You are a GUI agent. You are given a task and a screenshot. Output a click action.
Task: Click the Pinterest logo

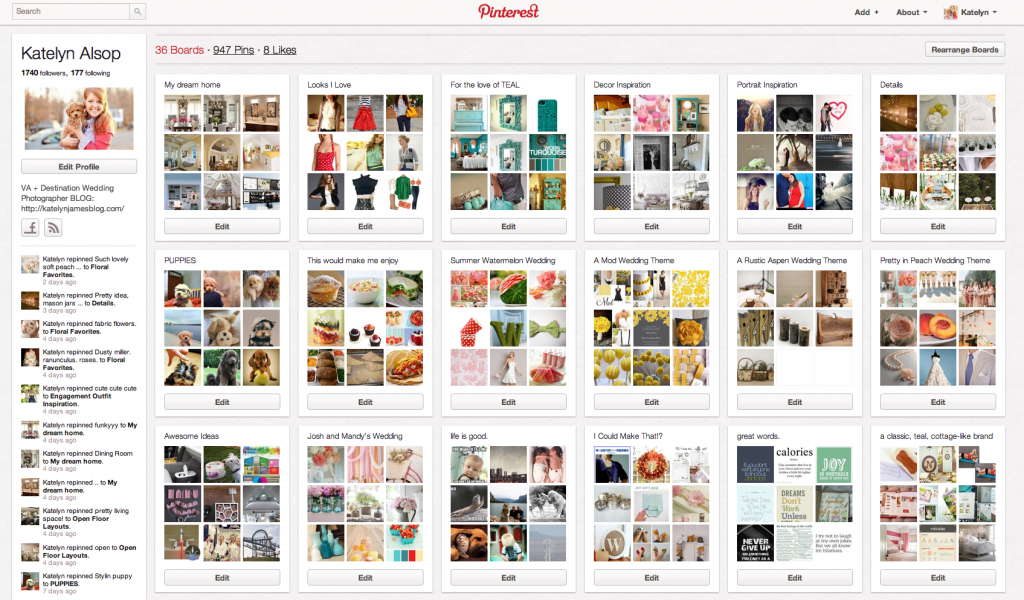click(508, 12)
